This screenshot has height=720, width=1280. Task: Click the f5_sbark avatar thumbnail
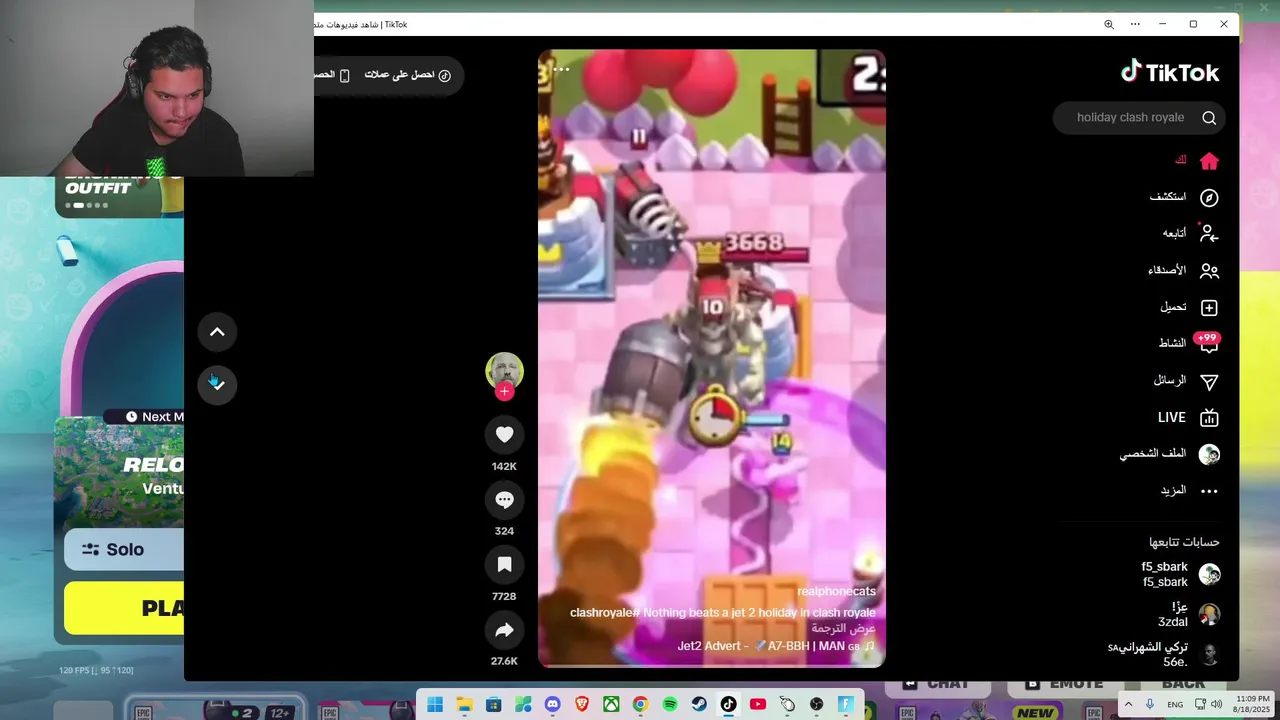(x=1210, y=574)
